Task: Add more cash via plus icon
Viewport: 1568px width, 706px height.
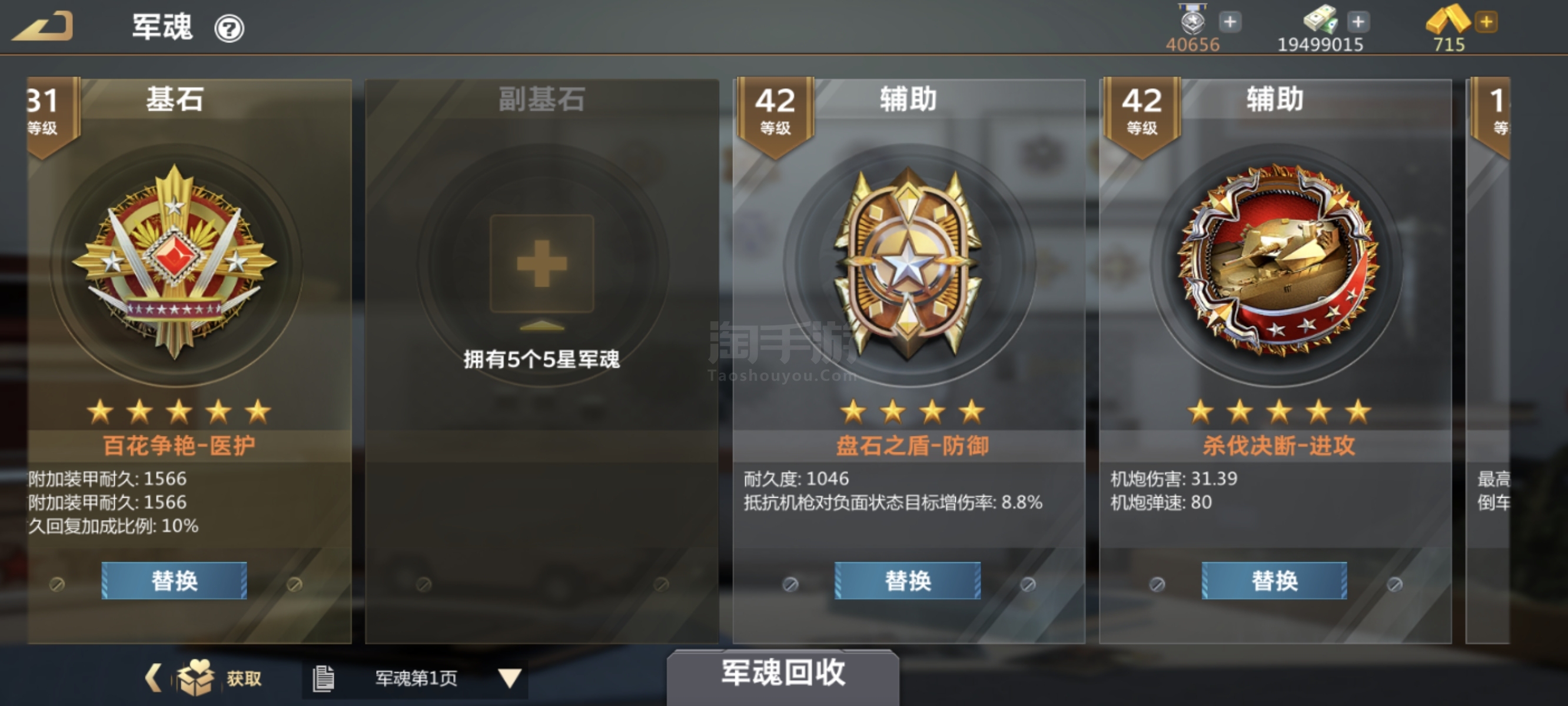Action: click(1358, 22)
